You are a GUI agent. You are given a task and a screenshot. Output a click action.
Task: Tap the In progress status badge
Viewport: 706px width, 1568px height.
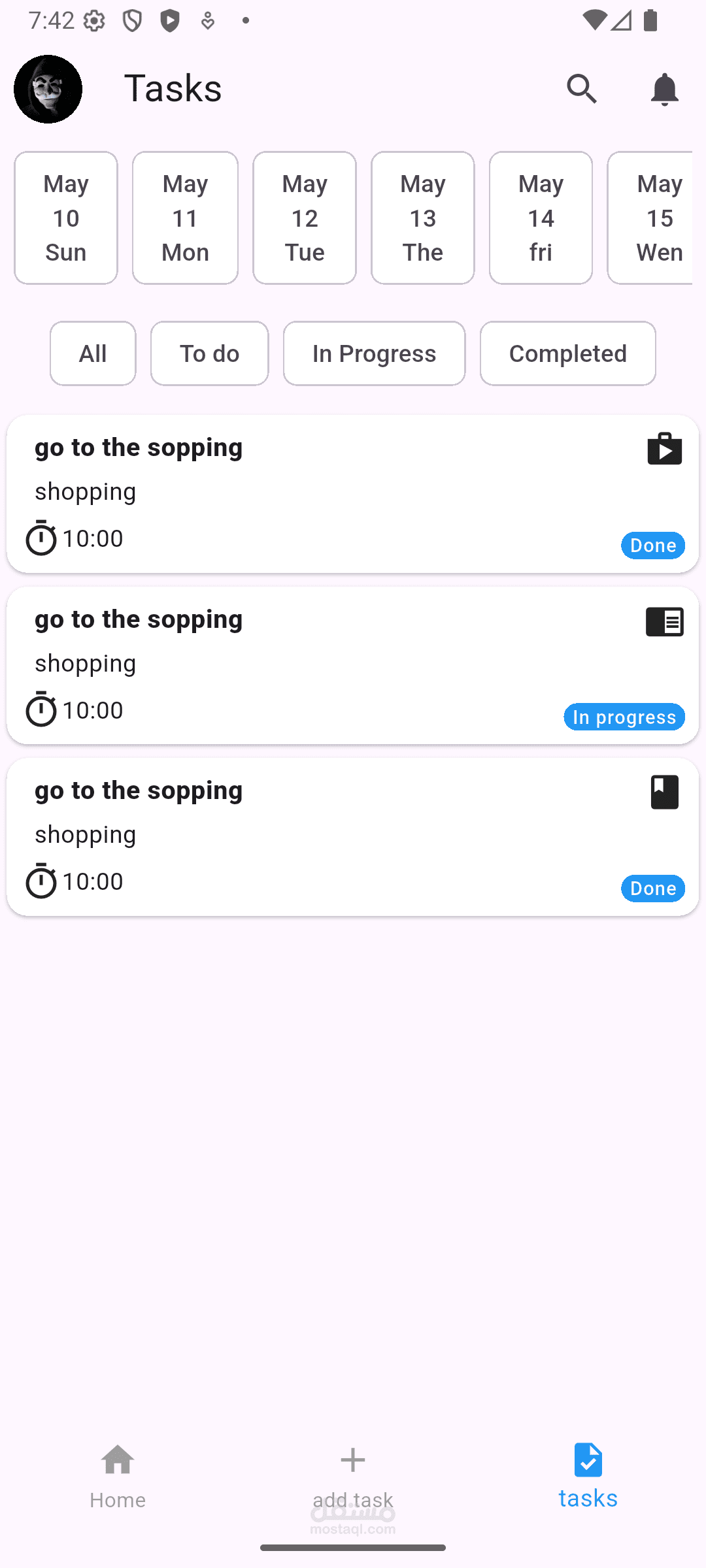tap(624, 717)
